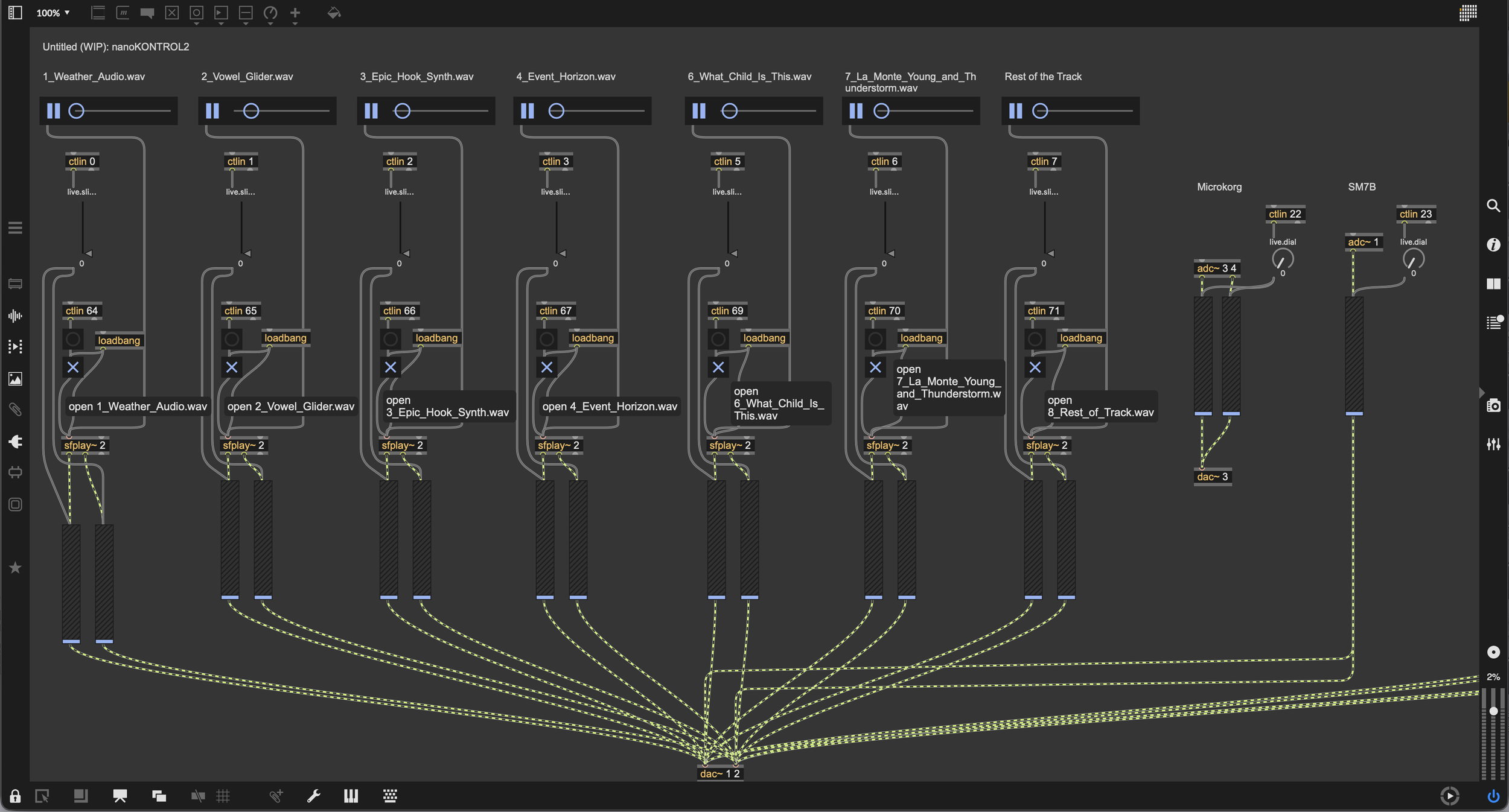Open the star favorites icon in left sidebar

tap(15, 568)
